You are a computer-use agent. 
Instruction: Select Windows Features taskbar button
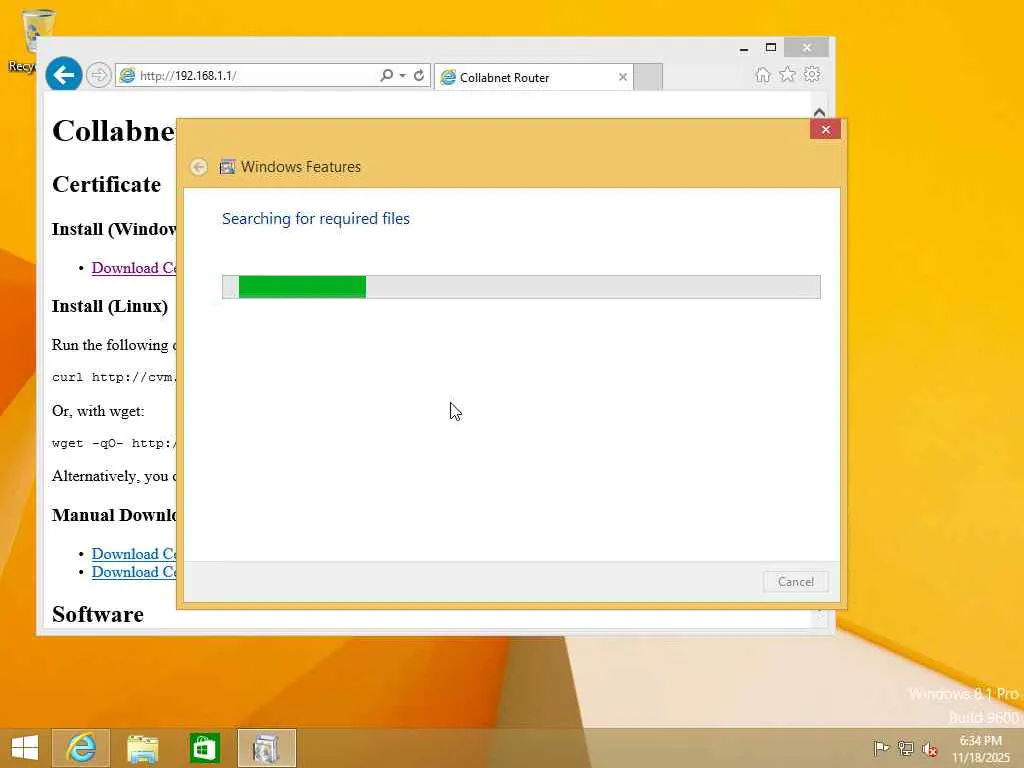(266, 748)
